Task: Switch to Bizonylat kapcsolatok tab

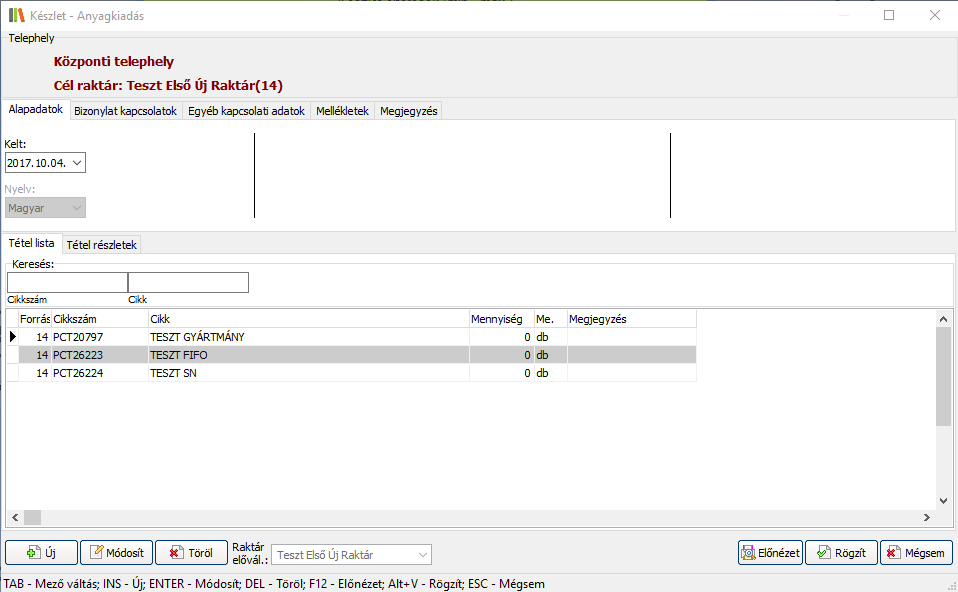Action: [x=125, y=111]
